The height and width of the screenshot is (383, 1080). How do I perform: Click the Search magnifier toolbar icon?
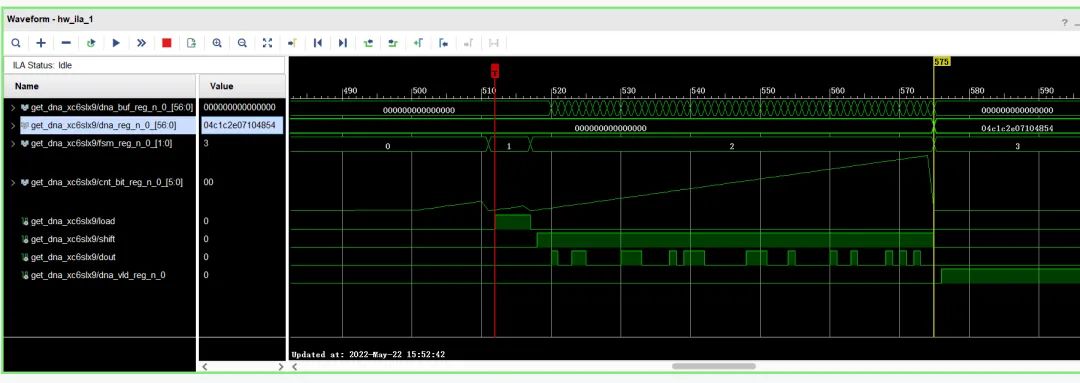point(16,43)
